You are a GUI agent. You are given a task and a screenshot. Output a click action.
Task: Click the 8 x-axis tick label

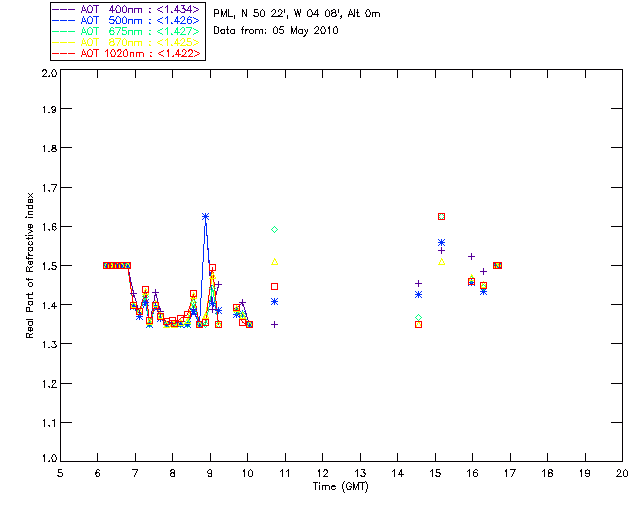[173, 473]
